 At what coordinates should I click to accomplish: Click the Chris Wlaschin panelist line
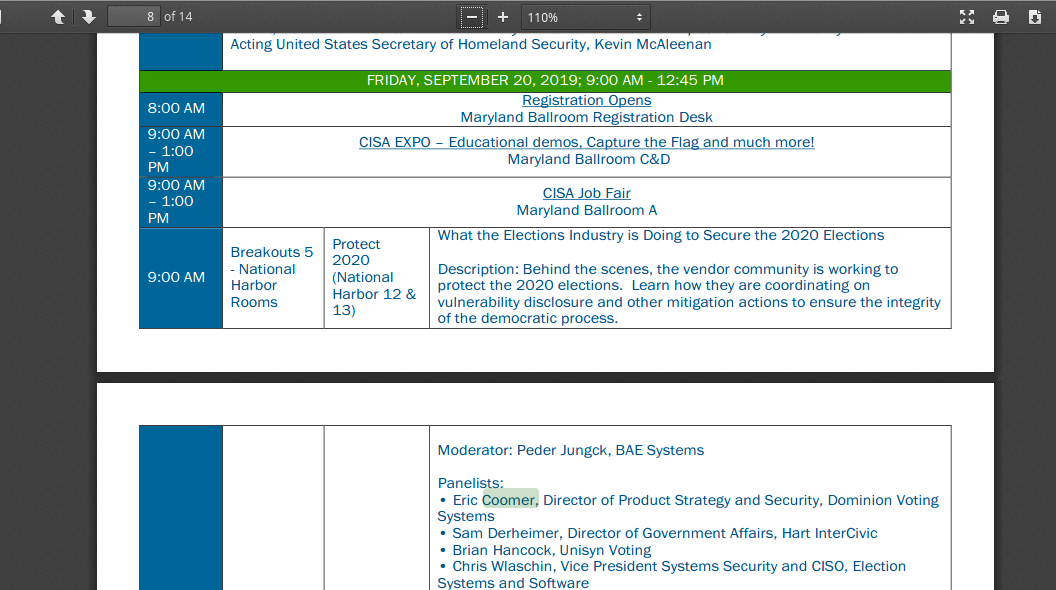point(671,575)
